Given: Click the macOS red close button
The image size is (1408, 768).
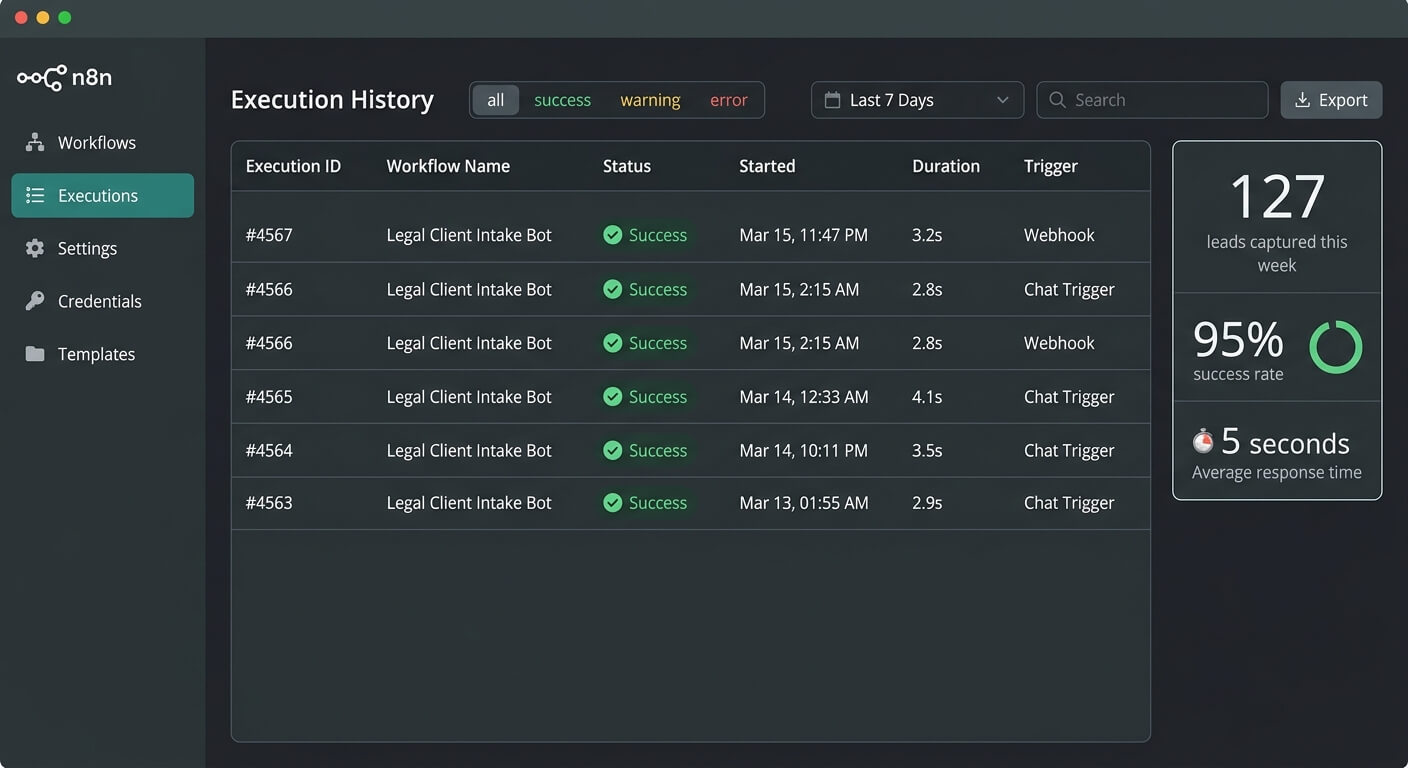Looking at the screenshot, I should [x=21, y=18].
